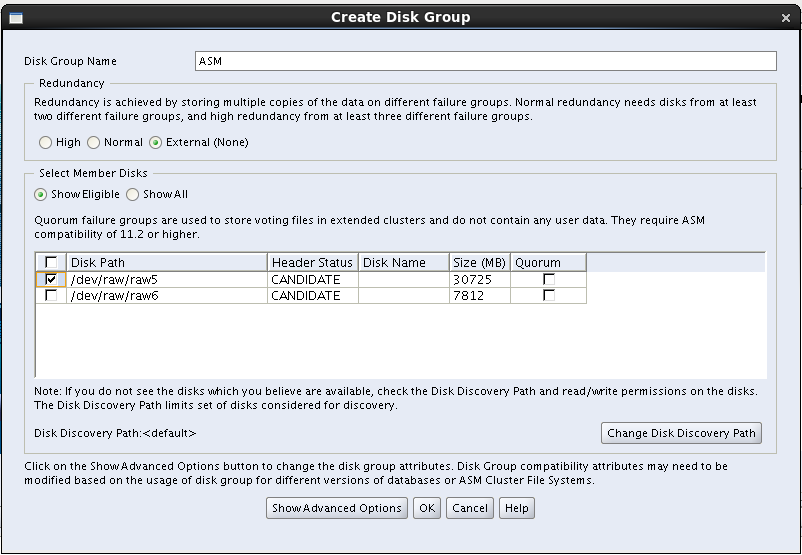Click the Header Status column header
Screen dimensions: 802x555
312,263
